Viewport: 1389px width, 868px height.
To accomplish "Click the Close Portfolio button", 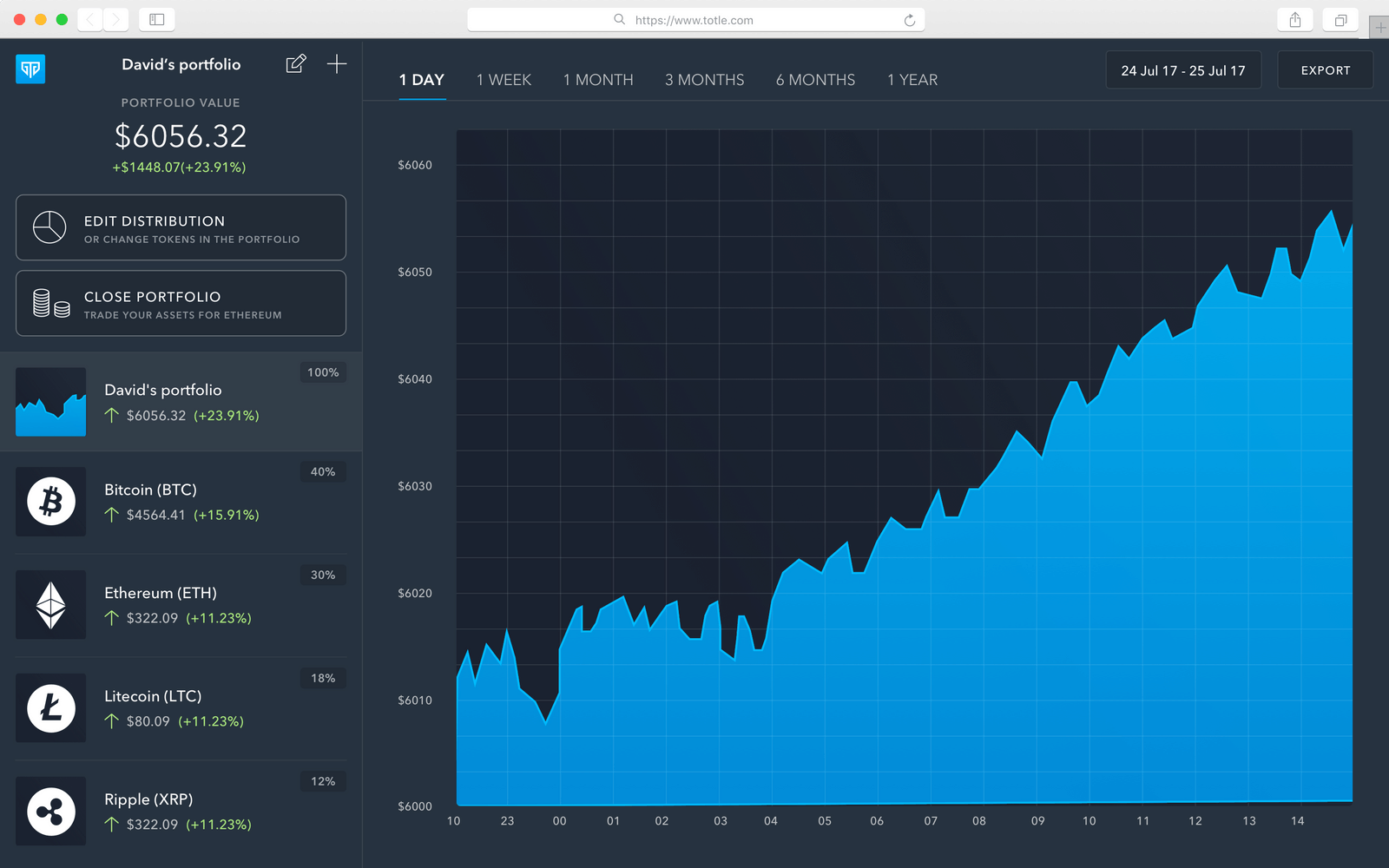I will coord(181,303).
